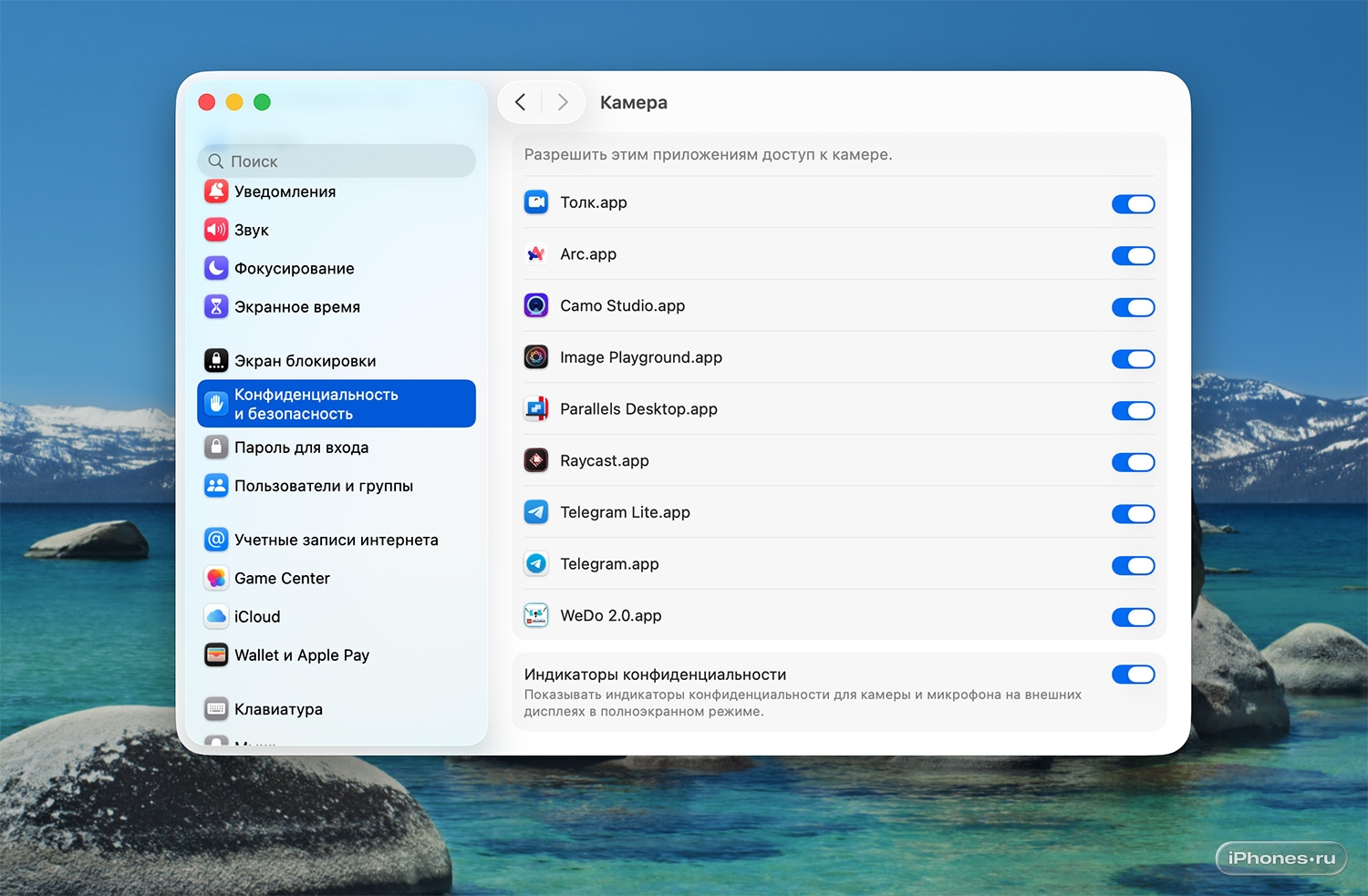Click the Клавиатура keyboard icon
Screen dimensions: 1368x896
(x=216, y=709)
